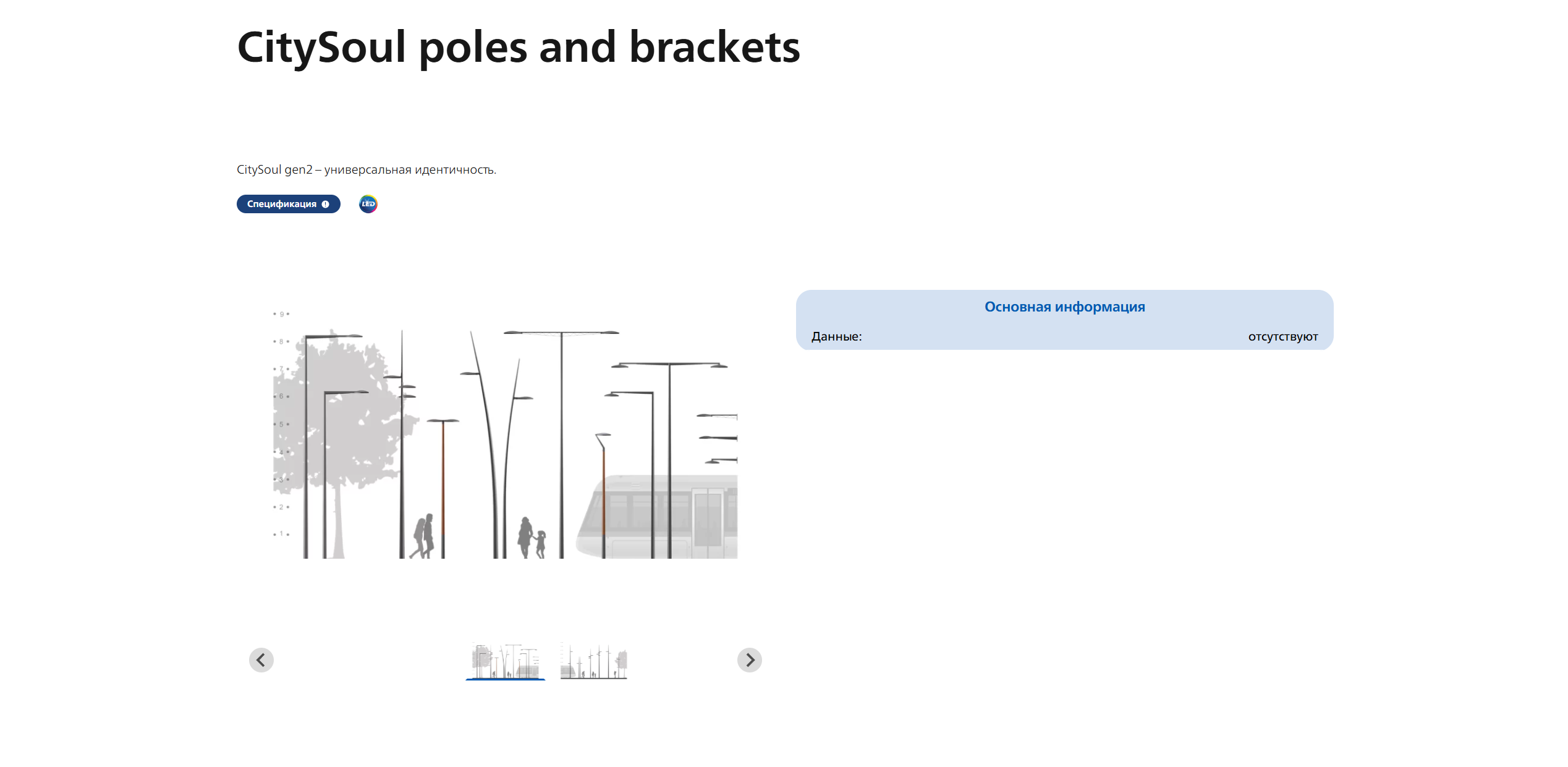Image resolution: width=1568 pixels, height=767 pixels.
Task: Go to previous image with left arrow
Action: (x=261, y=660)
